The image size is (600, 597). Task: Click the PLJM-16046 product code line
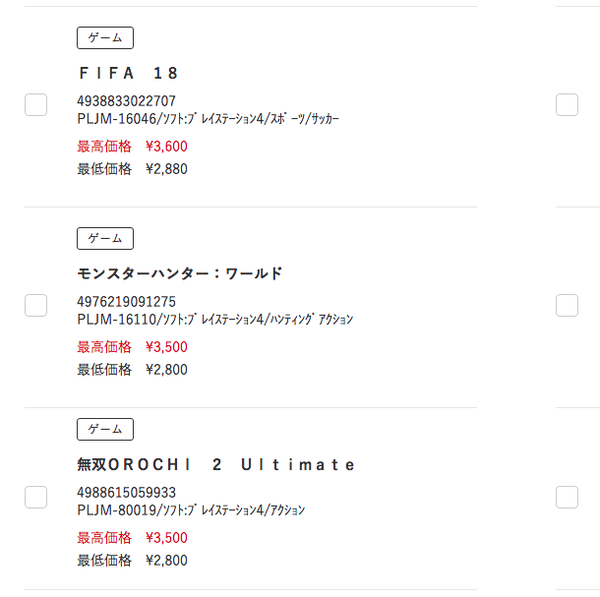click(208, 119)
